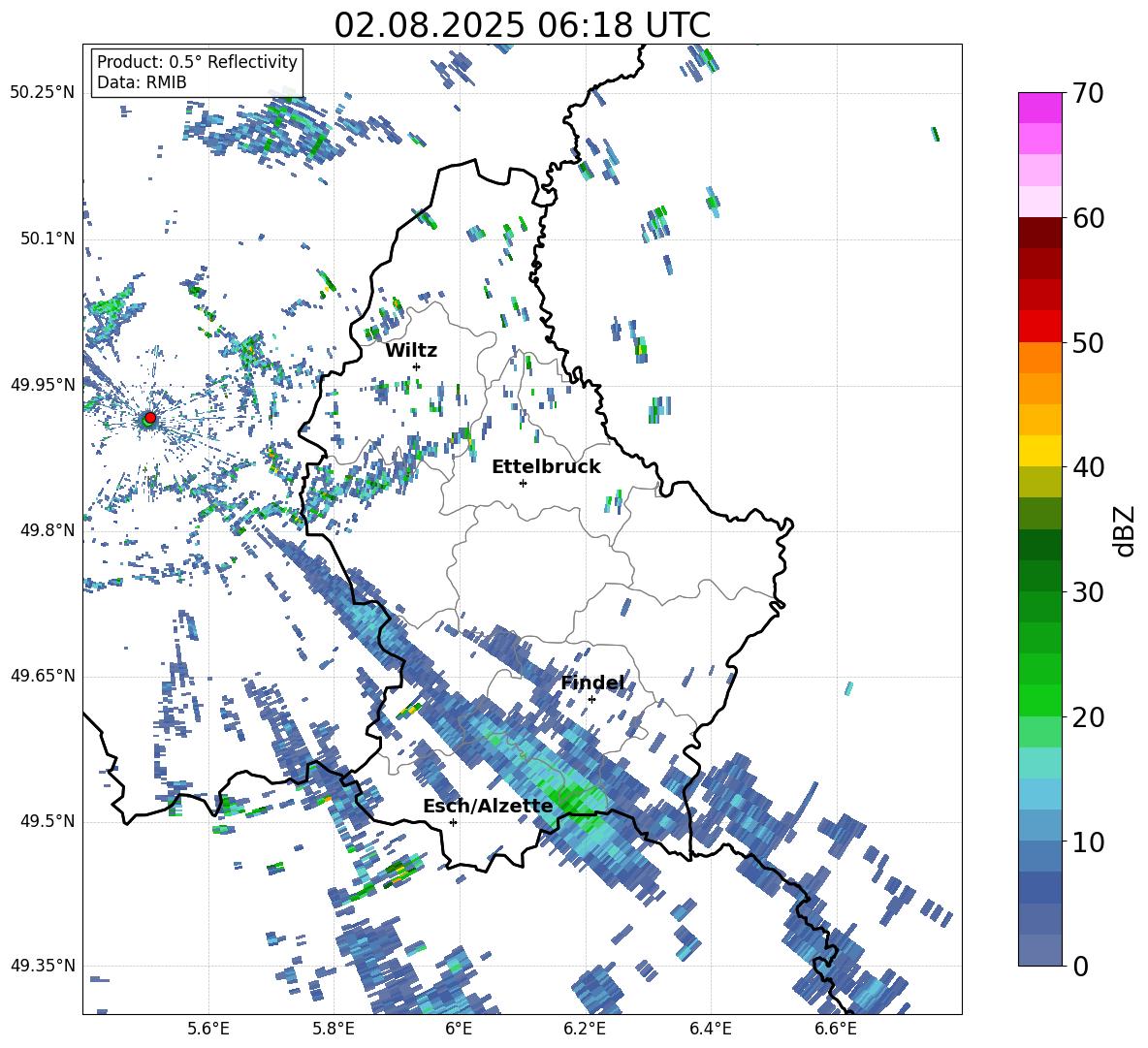Screen dimensions: 1148x1048
Task: Click the 49.8°N latitude label
Action: pyautogui.click(x=48, y=530)
